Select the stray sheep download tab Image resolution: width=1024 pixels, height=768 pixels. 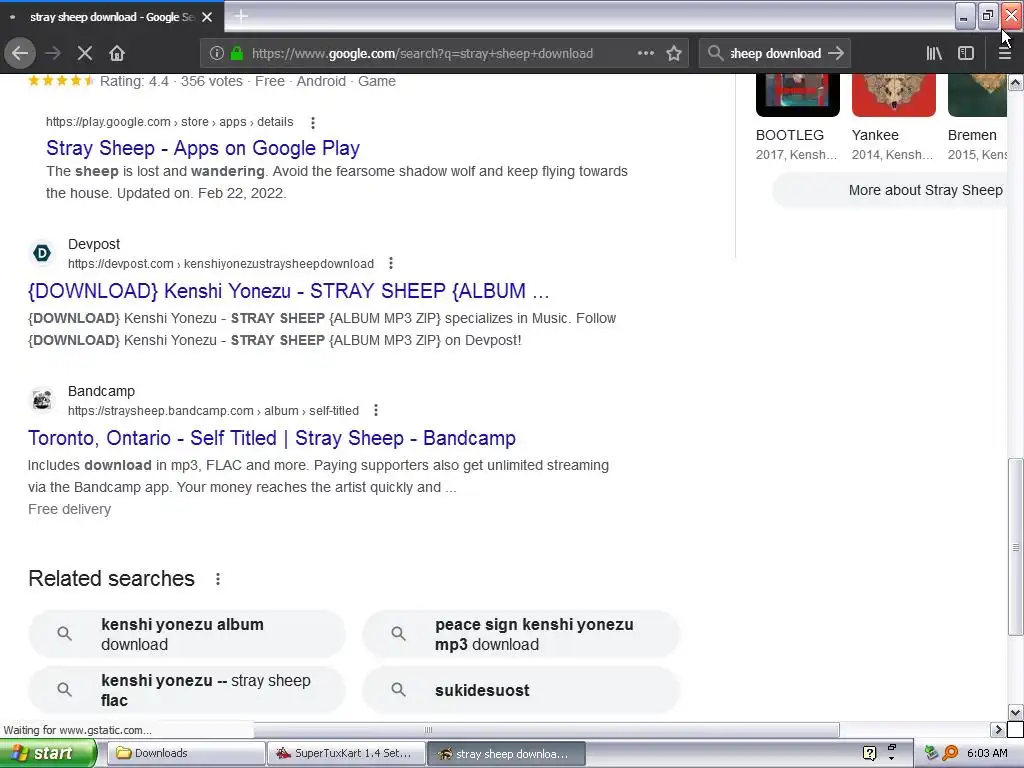tap(112, 17)
